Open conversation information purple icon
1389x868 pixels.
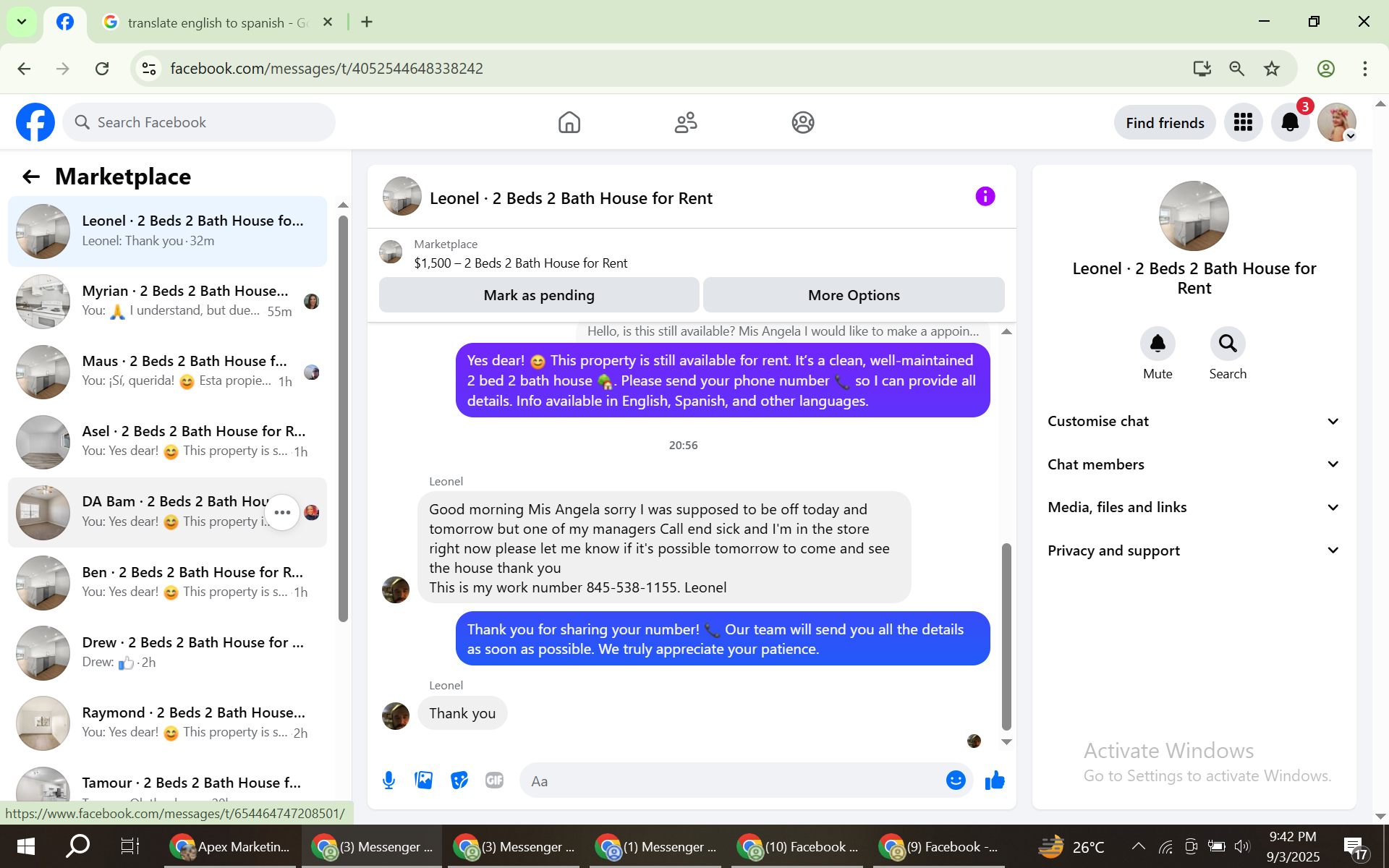(x=985, y=196)
